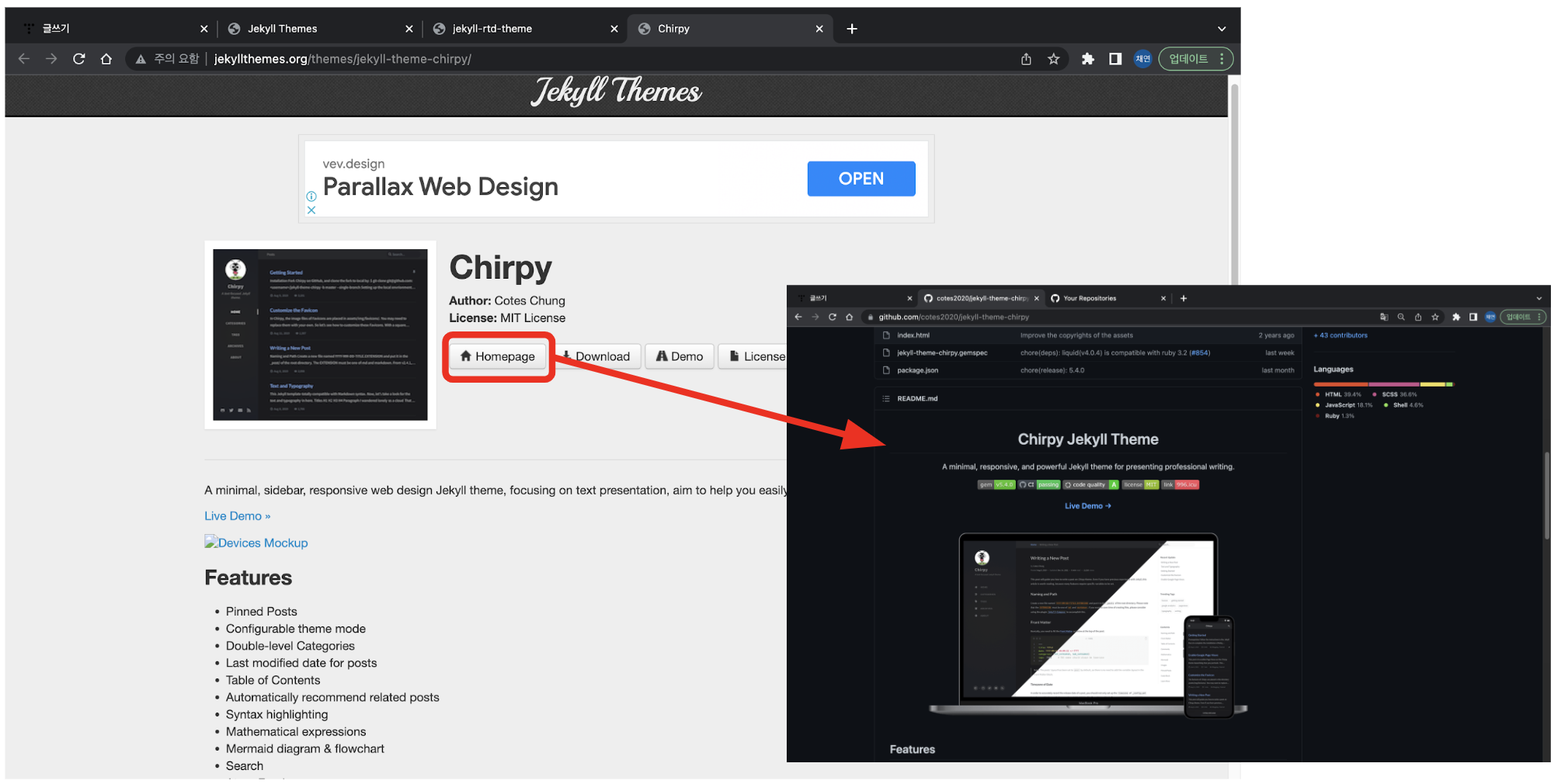Go forward in the jekyllthemes.org browser window
1561x784 pixels.
(51, 59)
